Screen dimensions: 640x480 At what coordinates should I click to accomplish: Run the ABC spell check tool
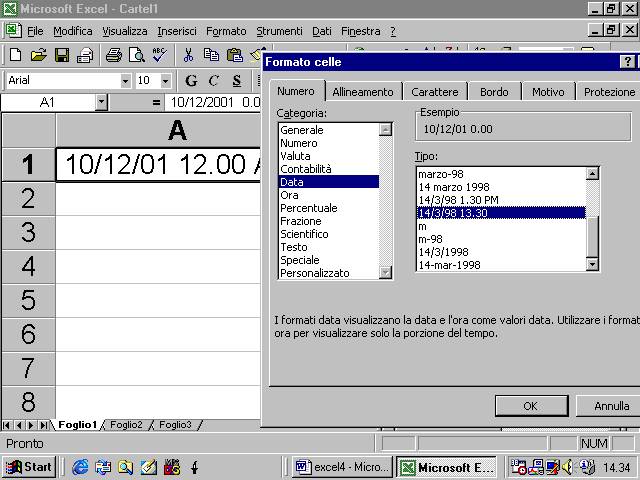click(x=158, y=55)
